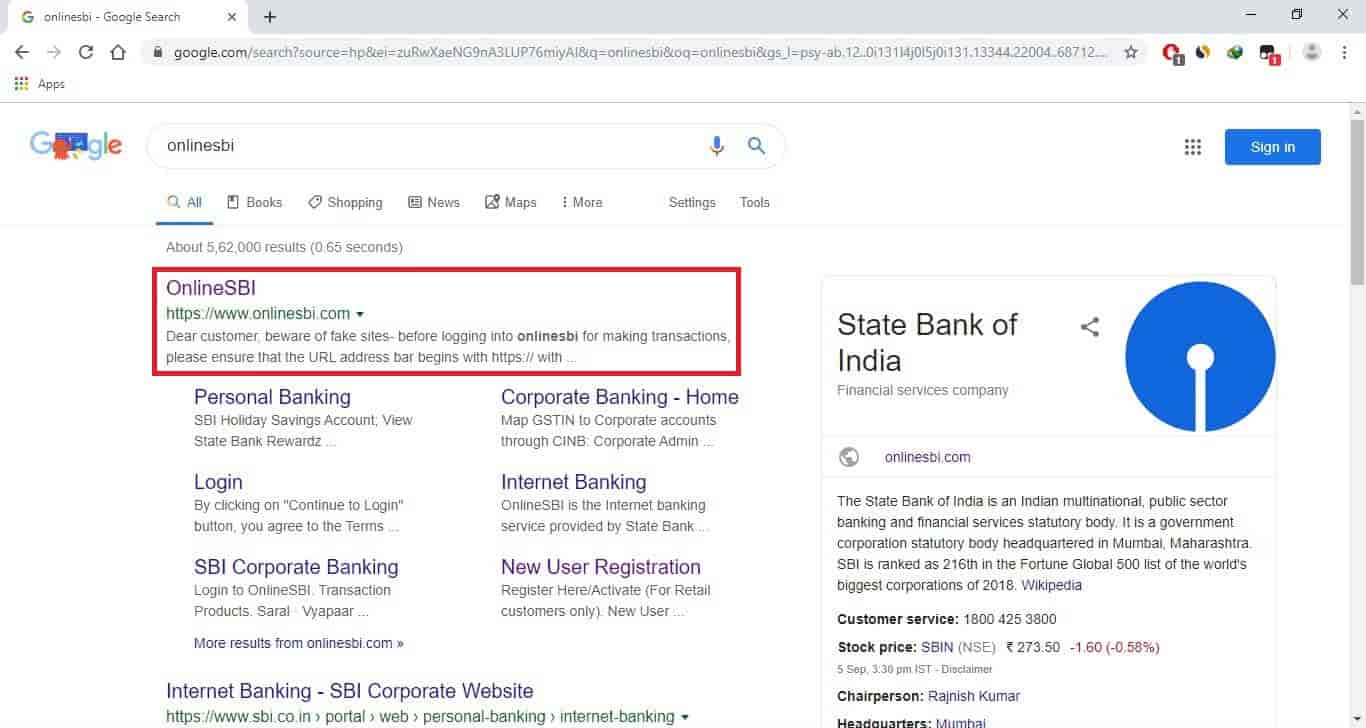Screen dimensions: 1366x728
Task: Open Chrome's three-dot menu
Action: (x=1345, y=52)
